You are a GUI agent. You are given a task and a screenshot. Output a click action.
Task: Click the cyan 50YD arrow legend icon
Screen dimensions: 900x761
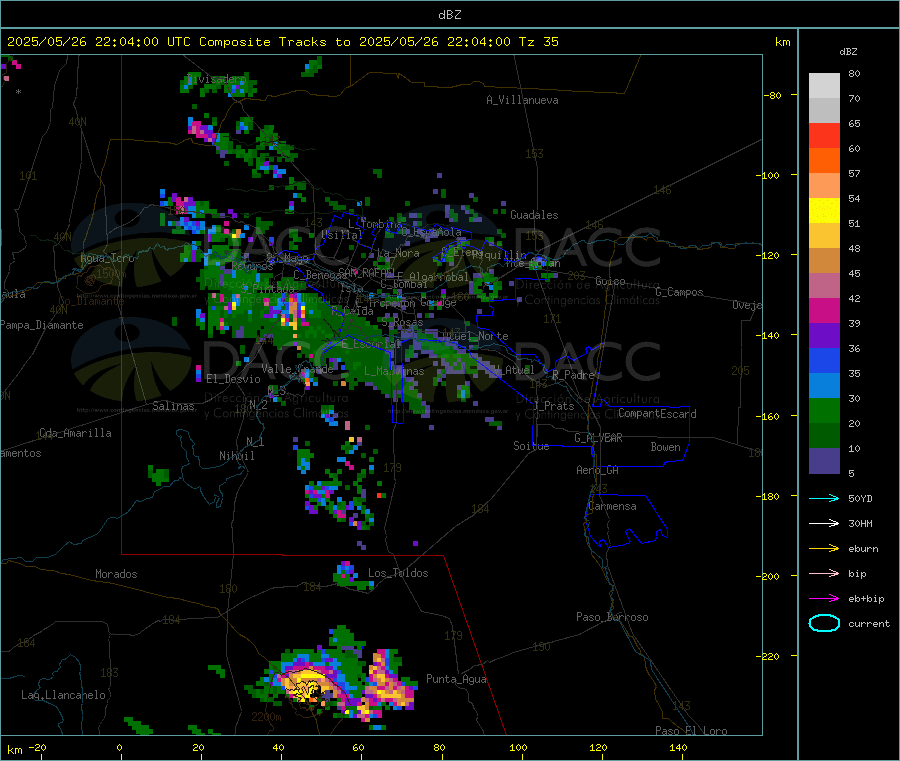tap(824, 498)
